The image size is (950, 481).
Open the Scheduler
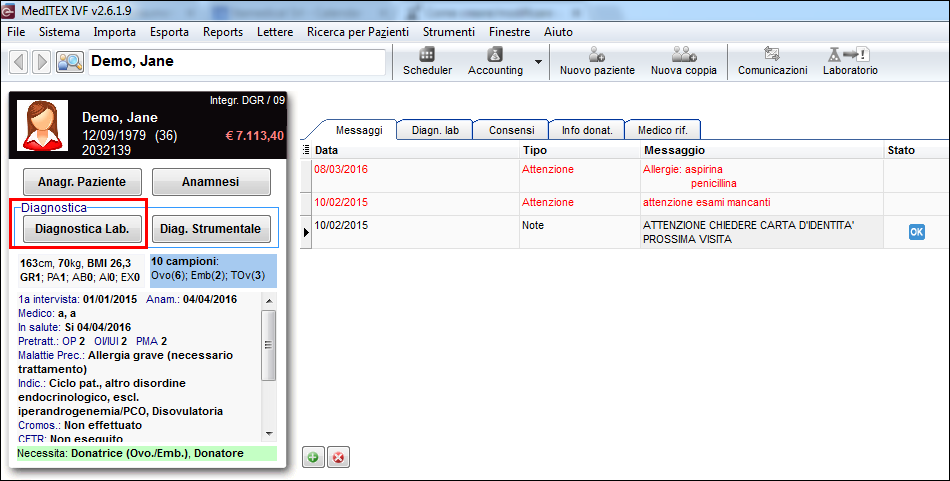click(427, 61)
